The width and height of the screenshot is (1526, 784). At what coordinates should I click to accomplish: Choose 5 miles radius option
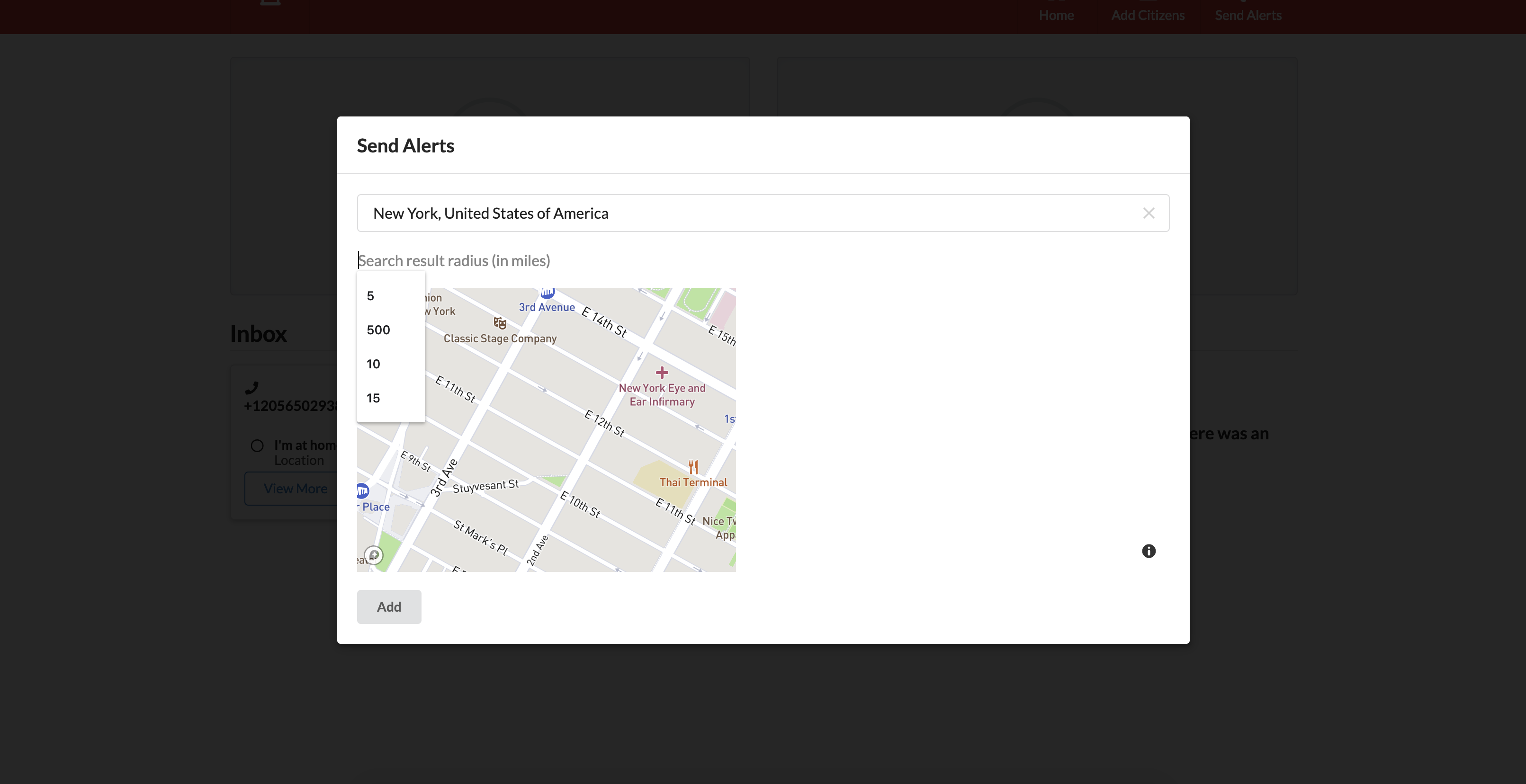click(371, 296)
